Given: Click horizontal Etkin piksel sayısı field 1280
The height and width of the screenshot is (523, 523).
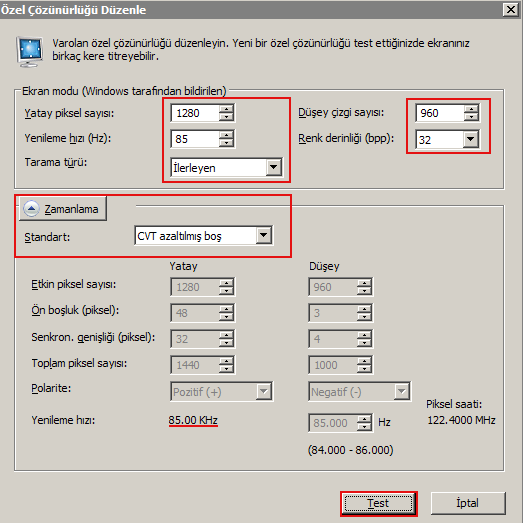Looking at the screenshot, I should tap(195, 287).
